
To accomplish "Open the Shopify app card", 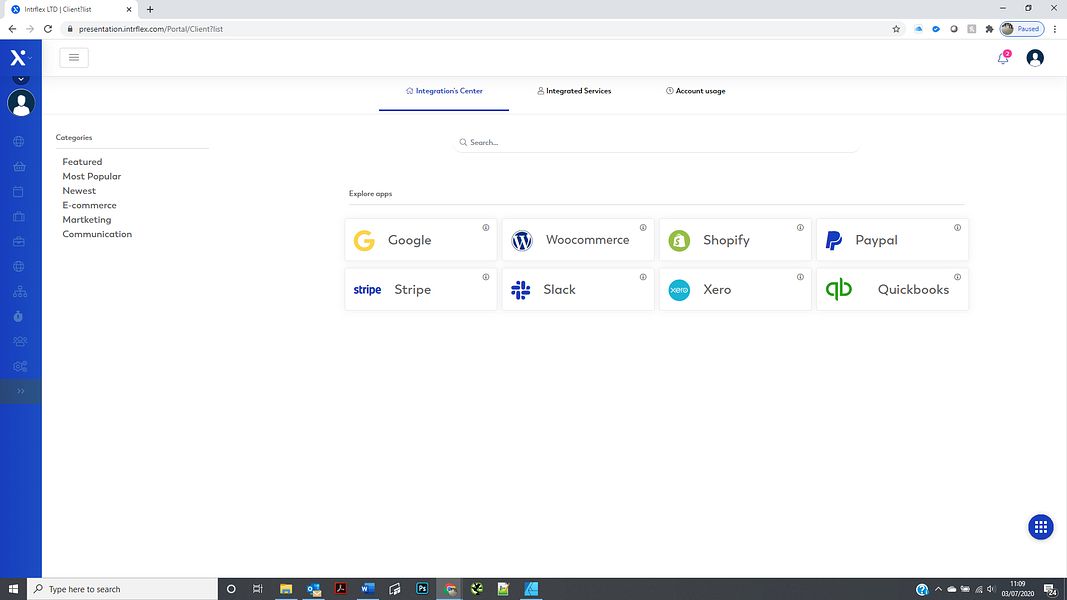I will (x=735, y=240).
